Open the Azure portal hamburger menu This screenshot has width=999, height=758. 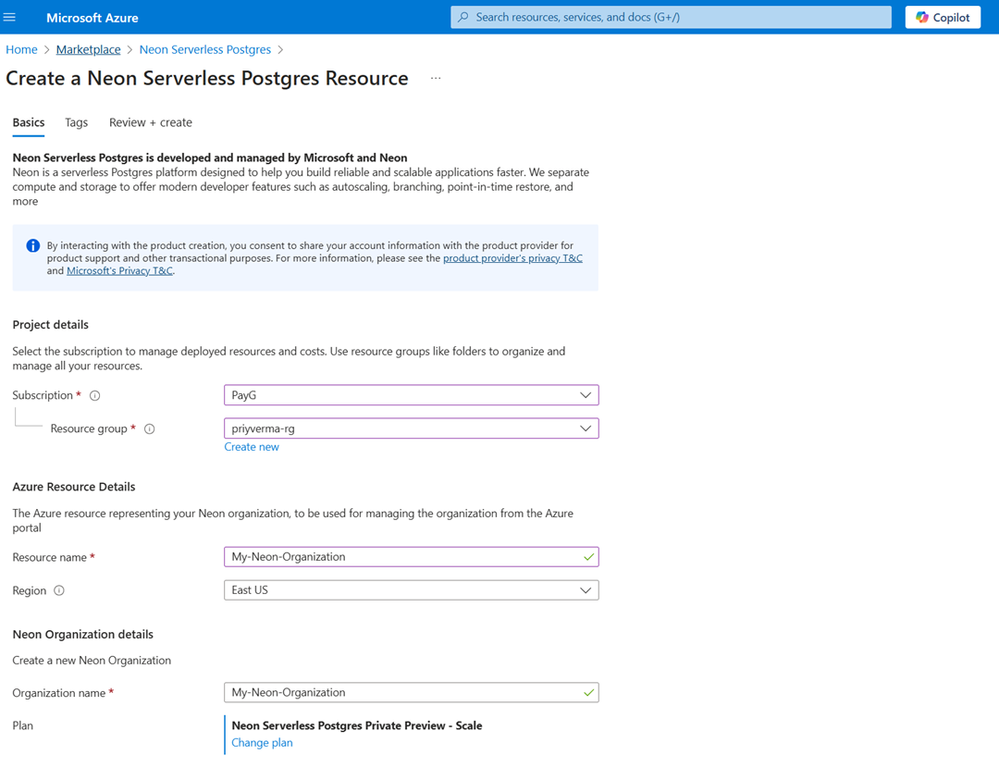pyautogui.click(x=9, y=17)
